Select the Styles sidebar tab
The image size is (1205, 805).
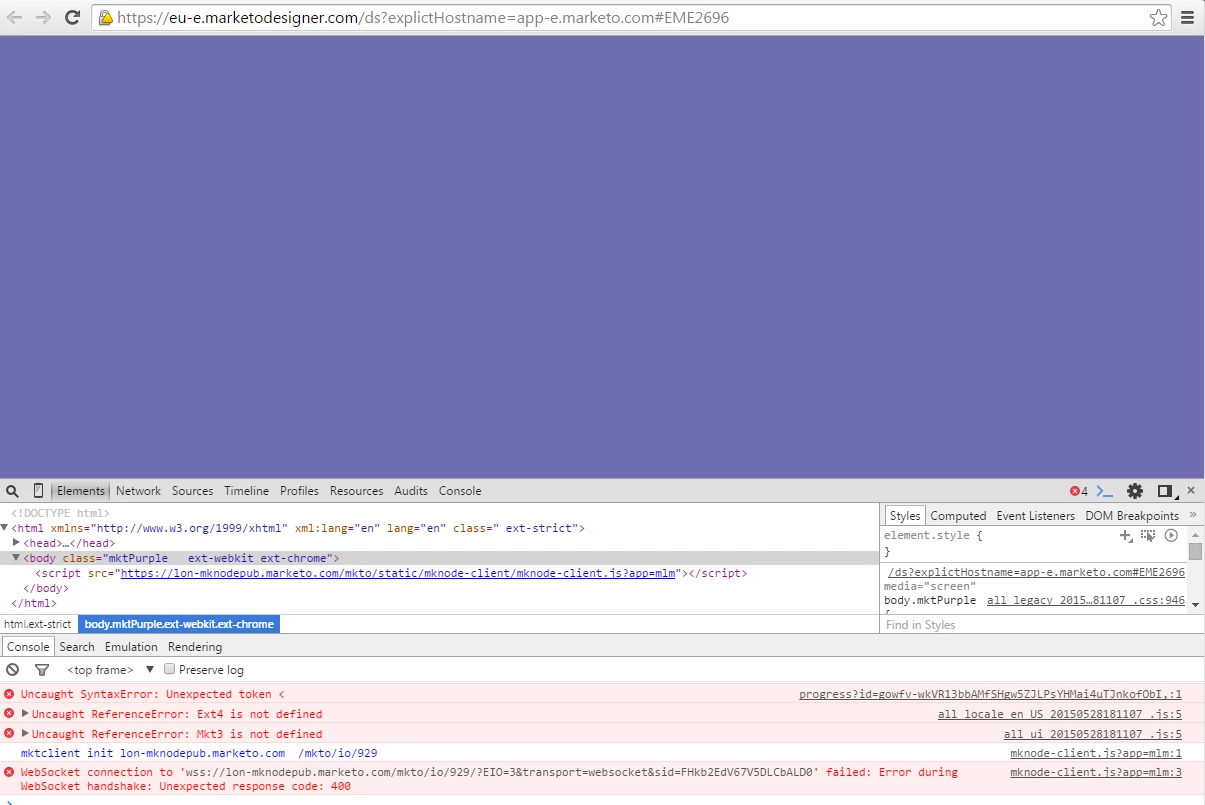point(905,516)
